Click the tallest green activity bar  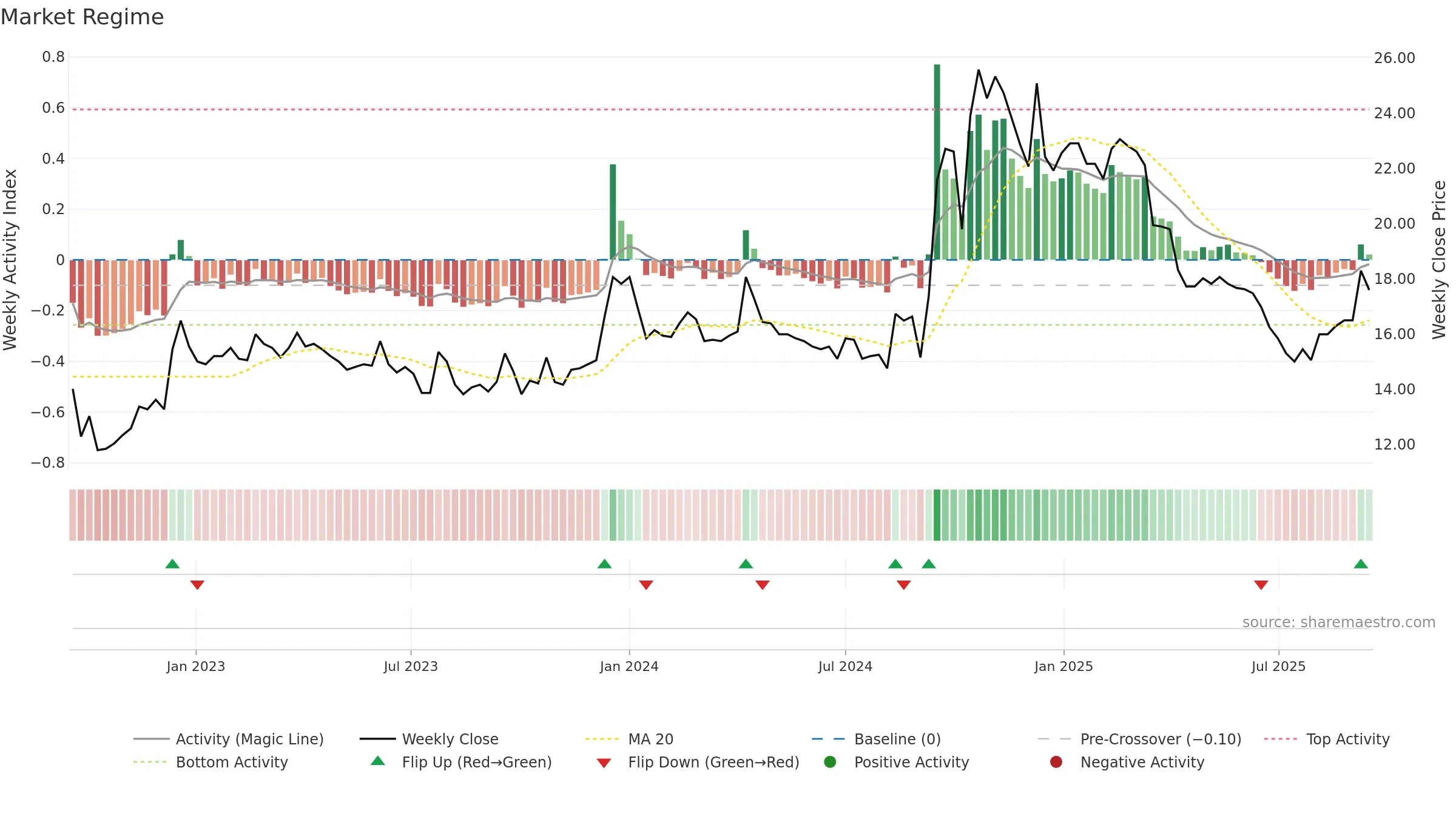[x=937, y=162]
